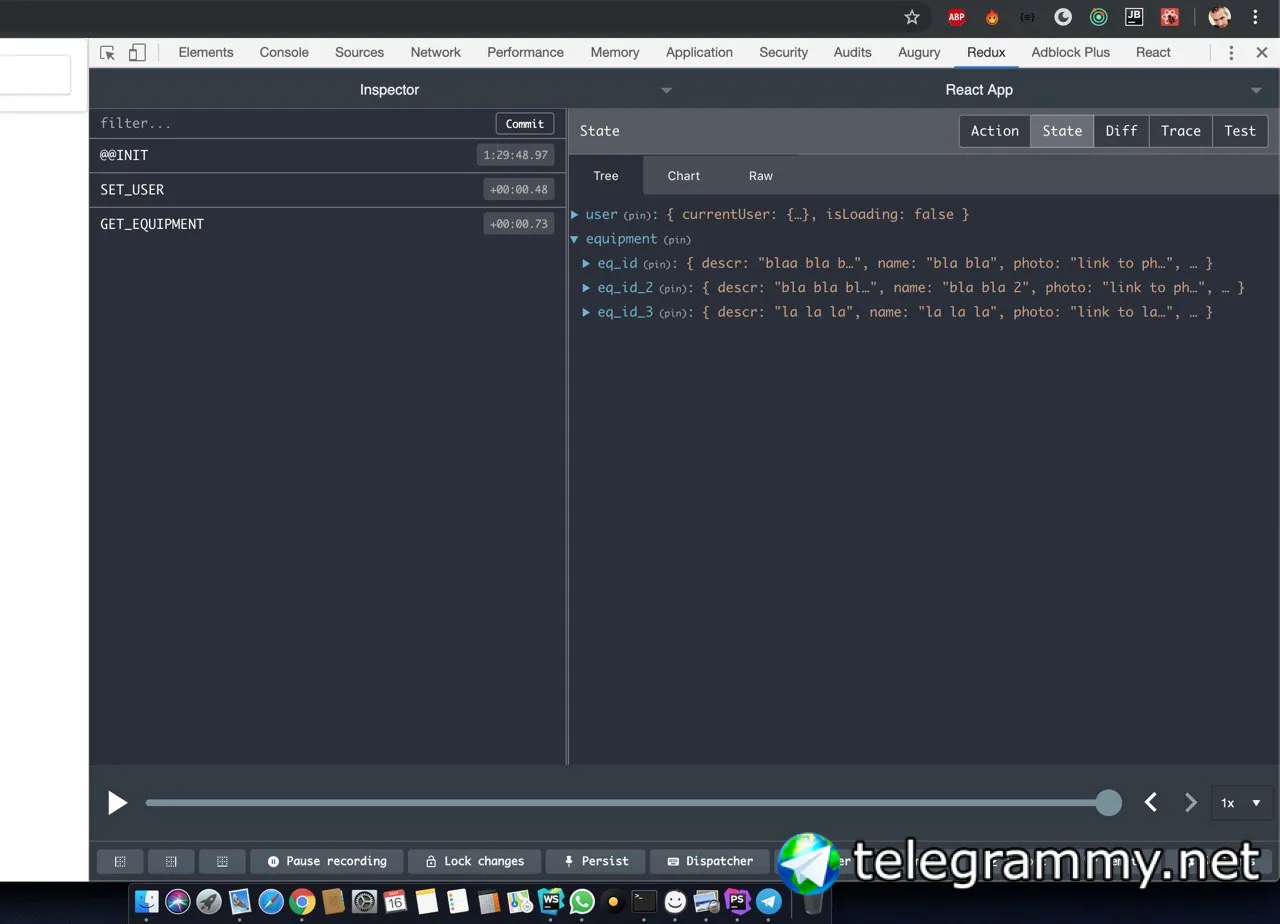Open the Memory tab
This screenshot has width=1280, height=924.
pos(615,53)
